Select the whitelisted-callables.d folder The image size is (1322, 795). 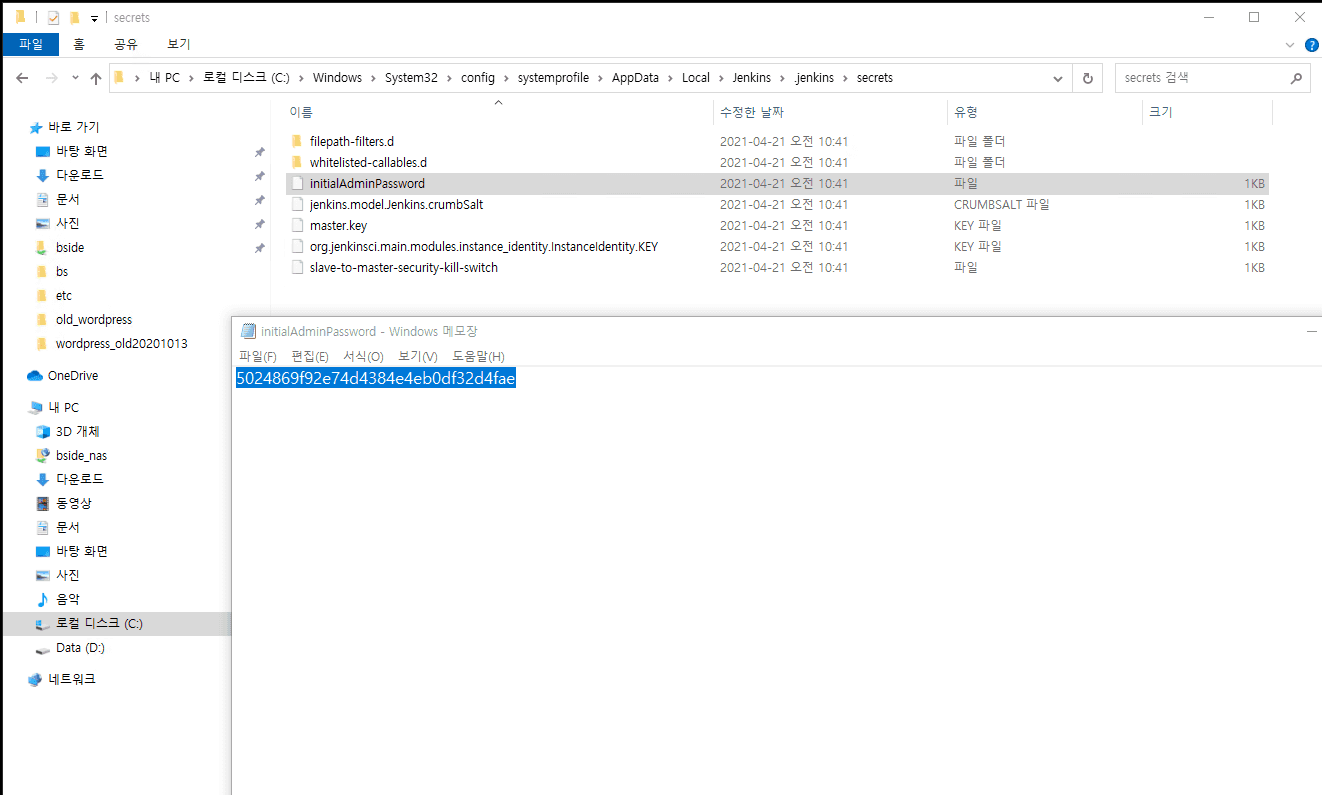[x=368, y=163]
